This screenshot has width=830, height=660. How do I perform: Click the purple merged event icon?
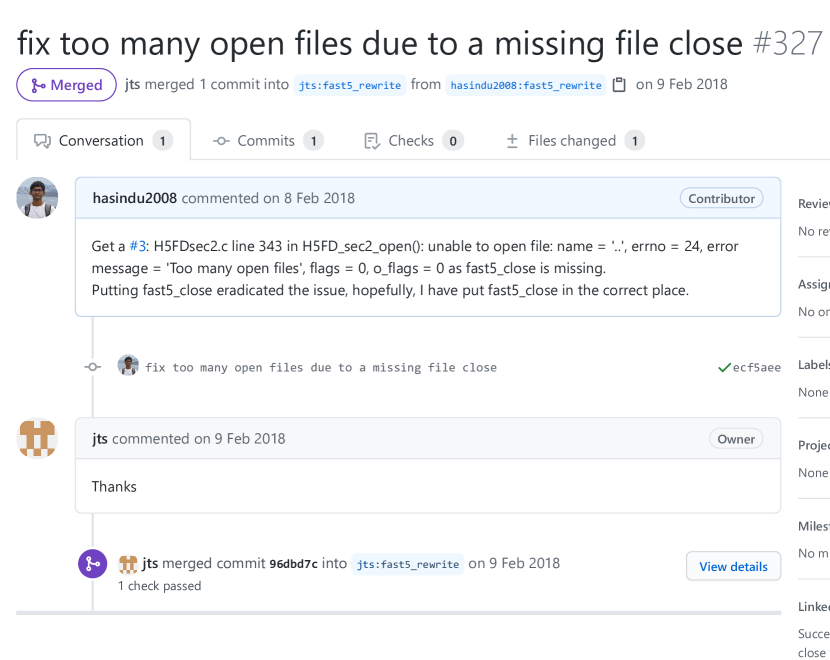point(93,564)
